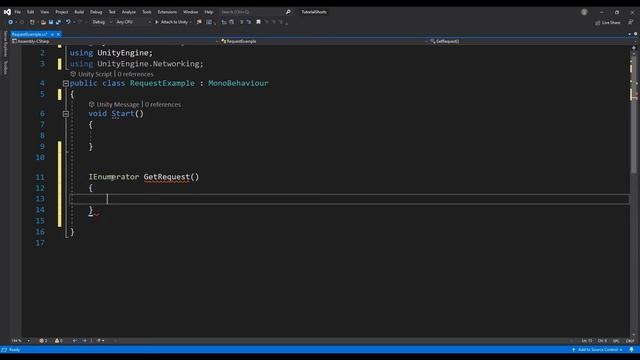Open the account profile avatar
Viewport: 640px width, 360px height.
584,12
